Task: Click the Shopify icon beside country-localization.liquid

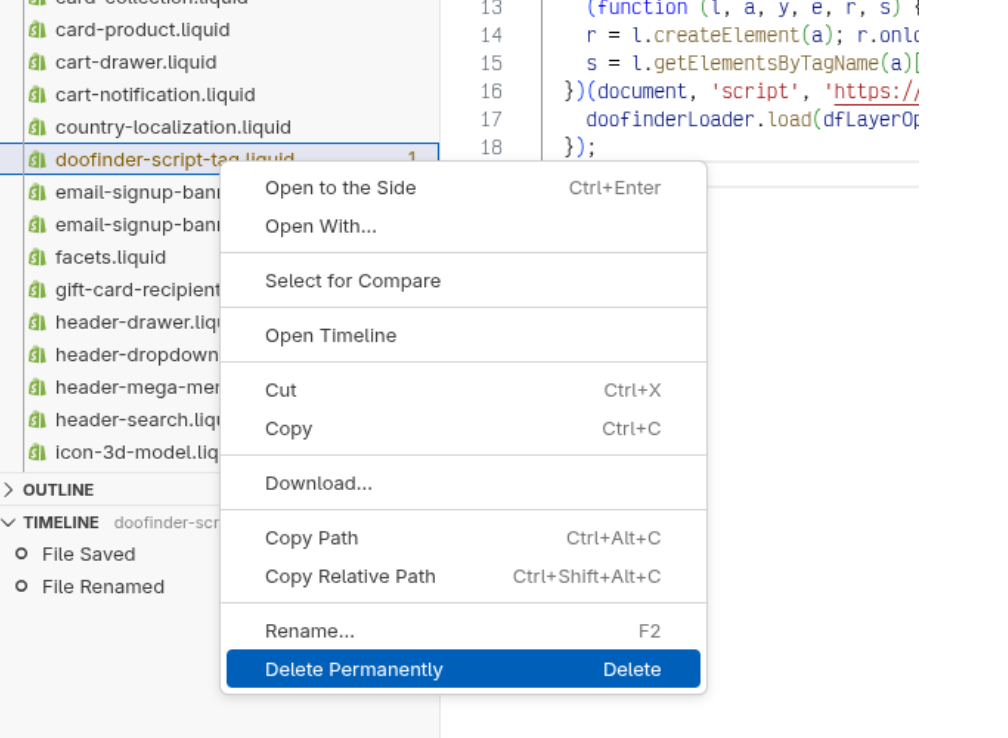Action: (37, 127)
